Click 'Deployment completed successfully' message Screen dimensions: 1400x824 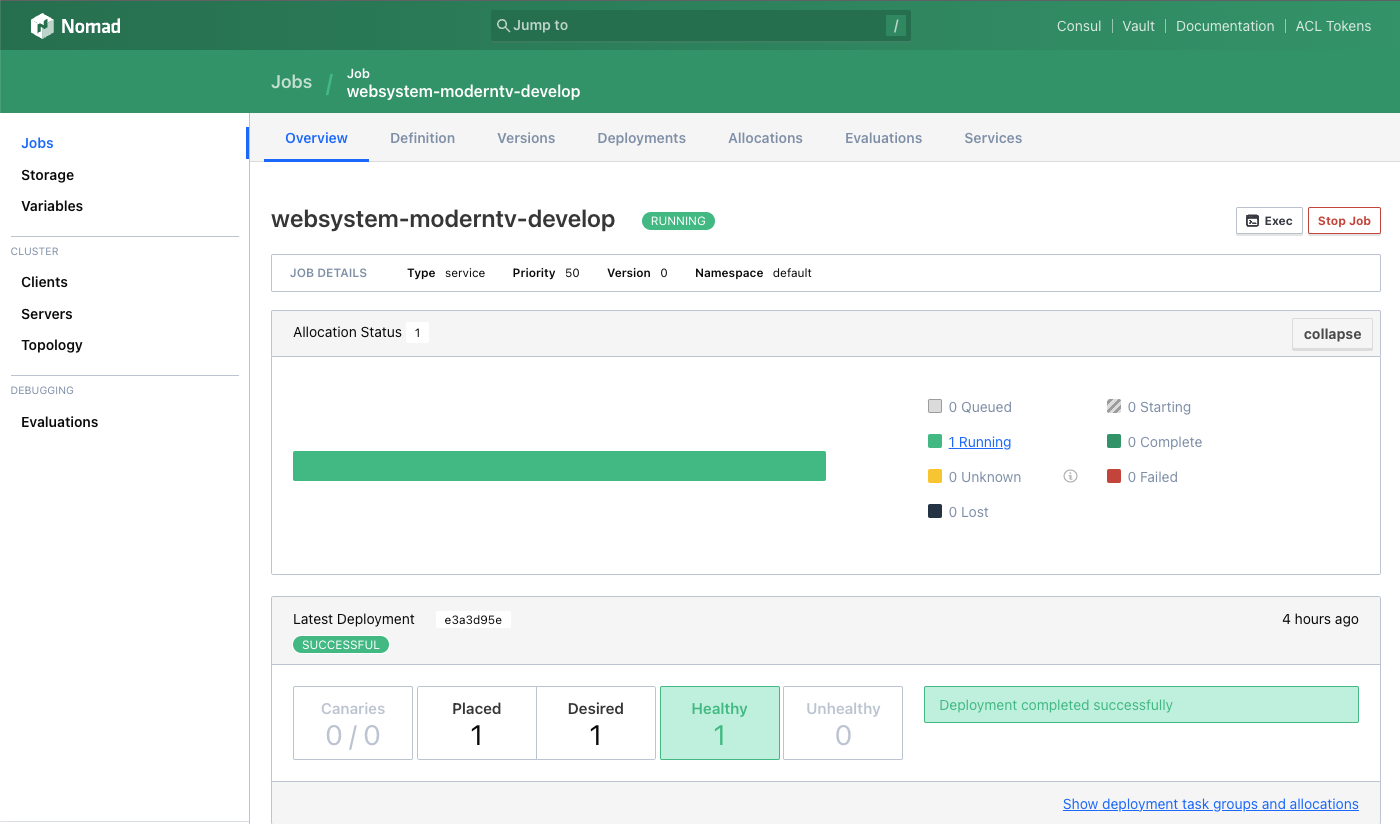[1141, 705]
